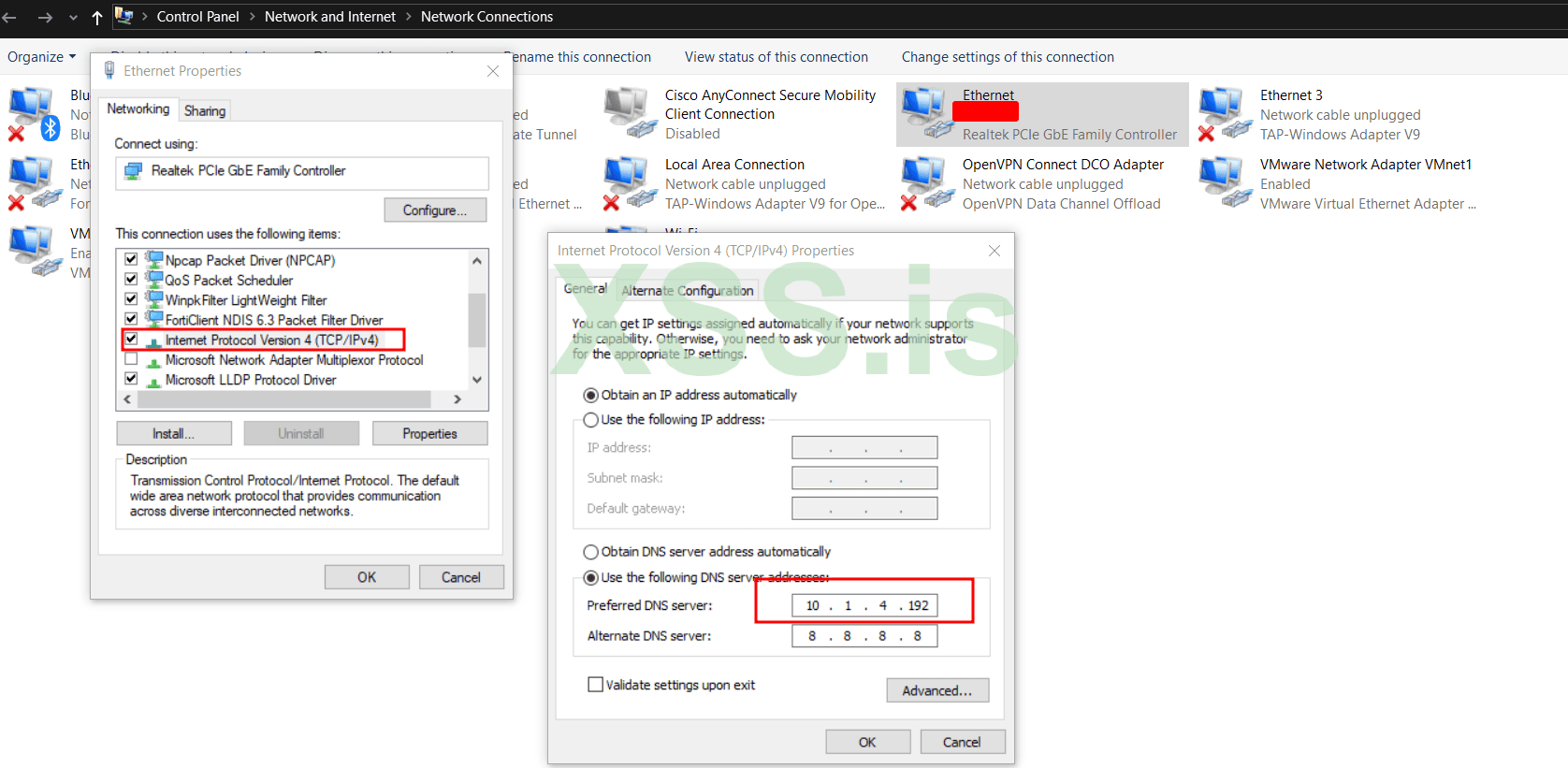Click the items list scroll right arrow
The width and height of the screenshot is (1568, 768).
click(457, 399)
